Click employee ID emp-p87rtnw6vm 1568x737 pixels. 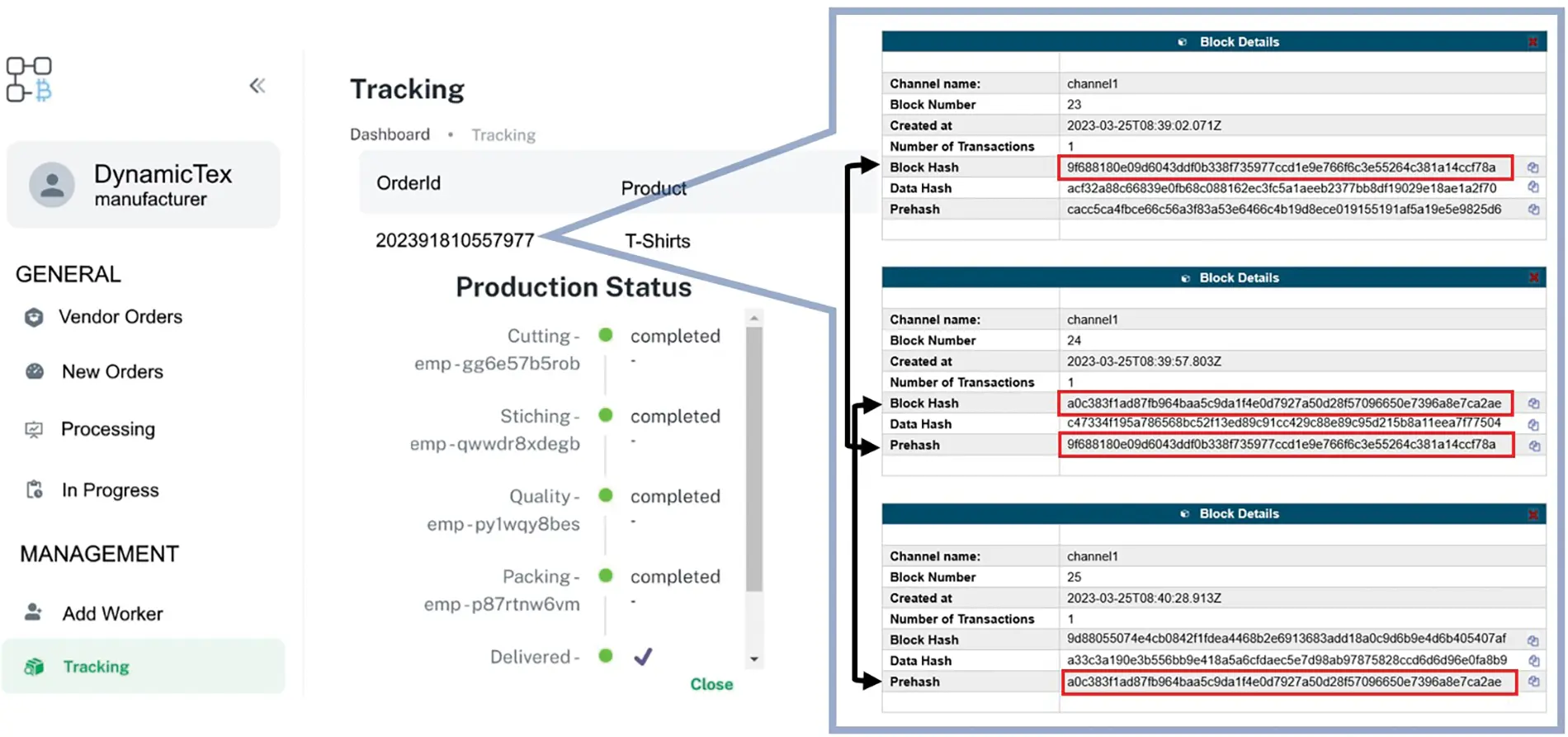(x=502, y=604)
